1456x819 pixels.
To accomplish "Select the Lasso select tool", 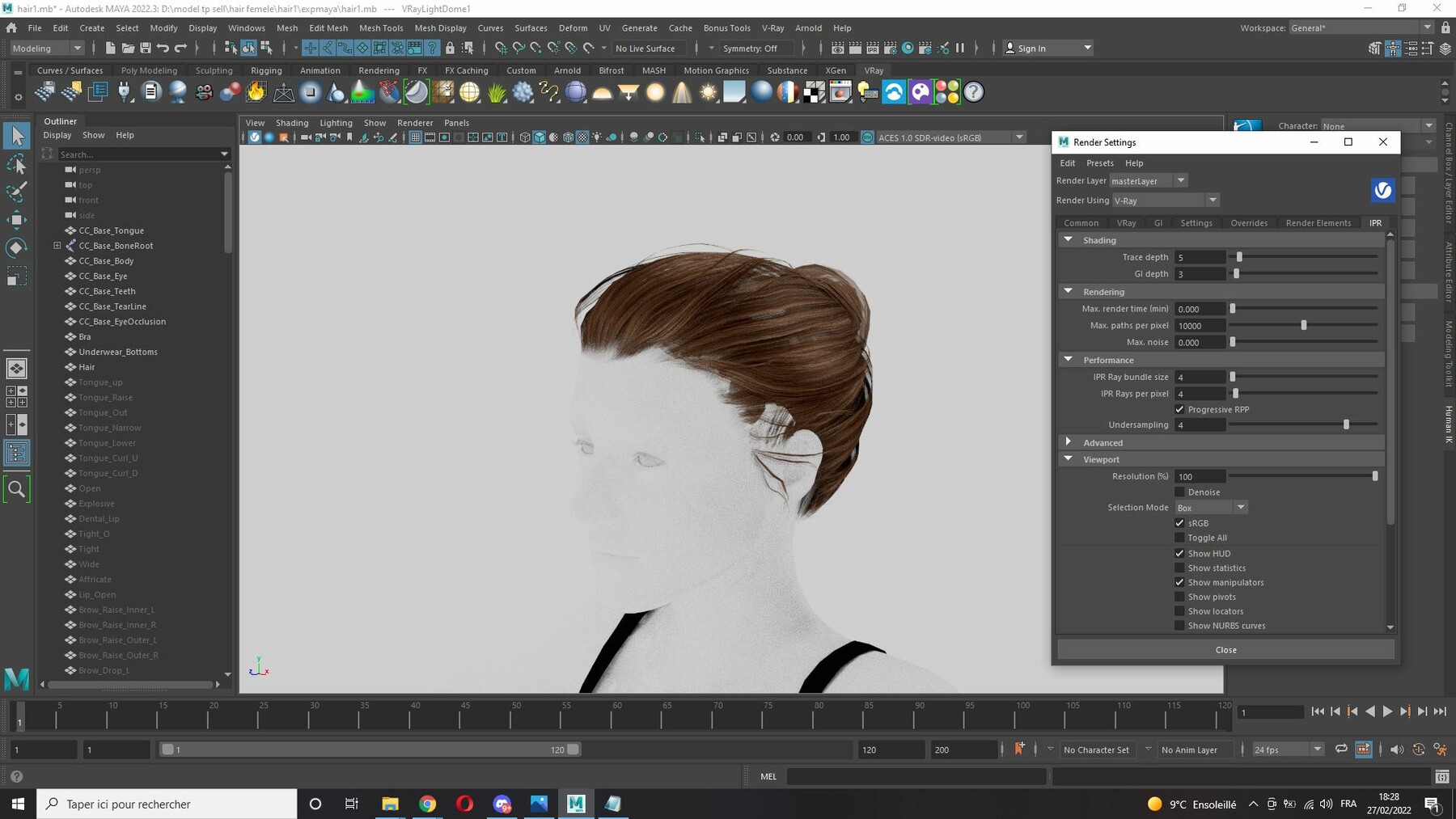I will pos(16,165).
